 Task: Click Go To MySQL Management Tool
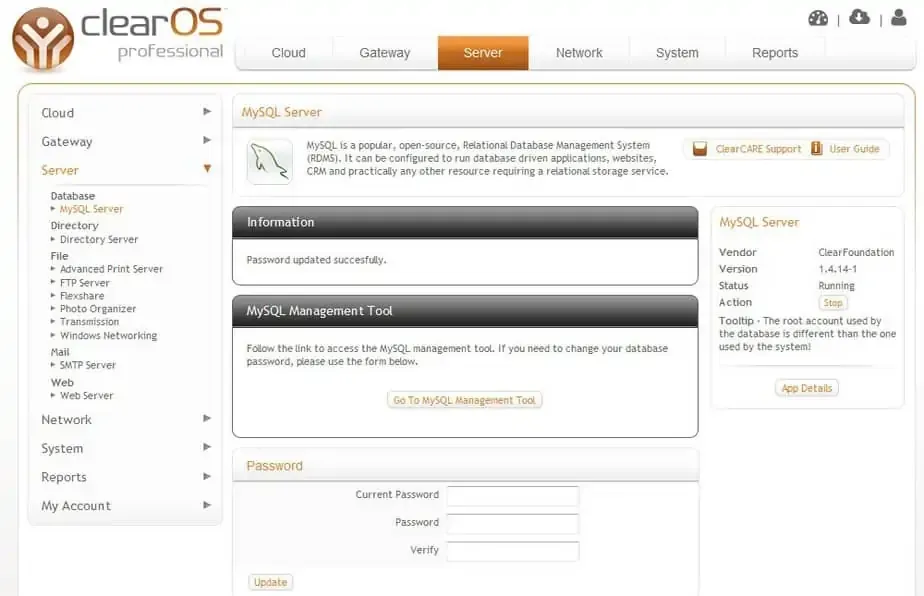click(465, 400)
